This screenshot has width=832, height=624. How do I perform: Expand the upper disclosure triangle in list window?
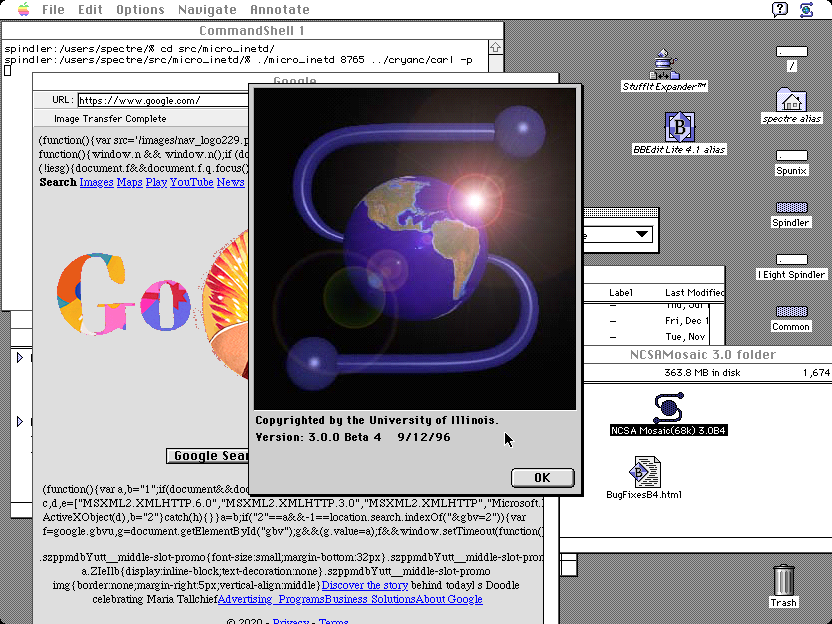click(20, 358)
